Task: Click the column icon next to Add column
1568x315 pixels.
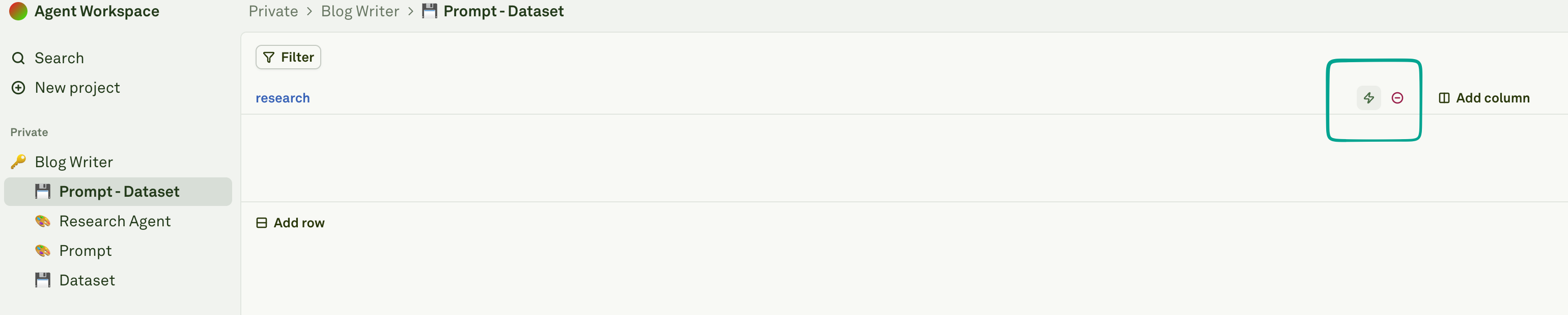Action: 1444,97
